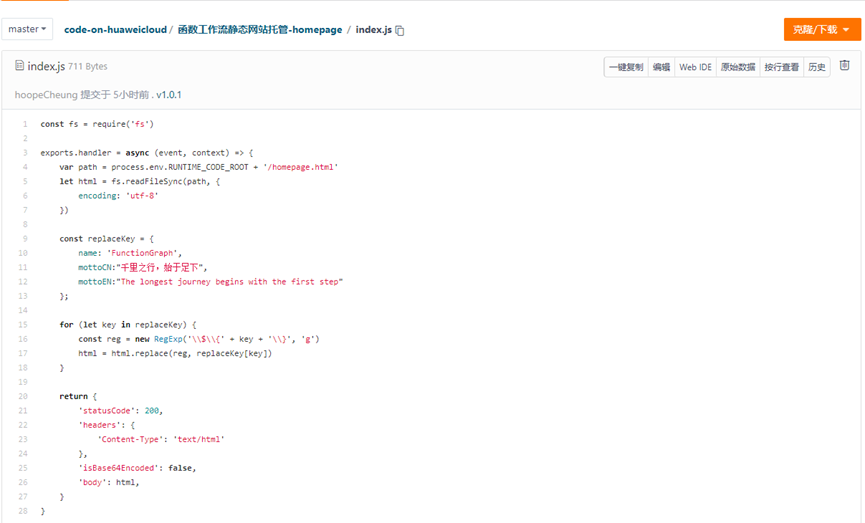Click index.js in the breadcrumb path
This screenshot has height=523, width=865.
tap(373, 30)
